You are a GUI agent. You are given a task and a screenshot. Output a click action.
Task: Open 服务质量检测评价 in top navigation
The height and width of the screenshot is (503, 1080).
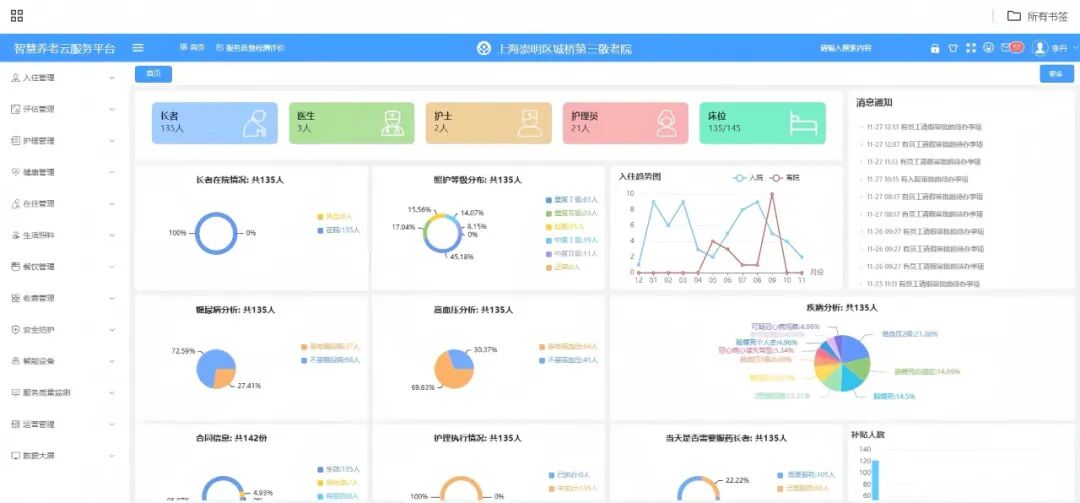coord(250,48)
